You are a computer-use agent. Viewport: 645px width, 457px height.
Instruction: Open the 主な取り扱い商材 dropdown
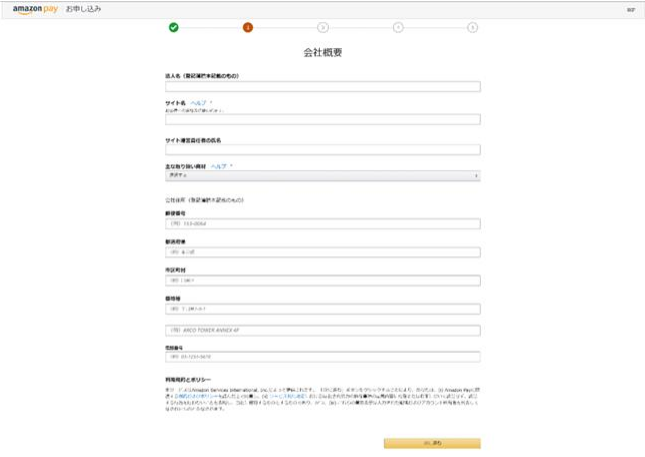tap(322, 176)
